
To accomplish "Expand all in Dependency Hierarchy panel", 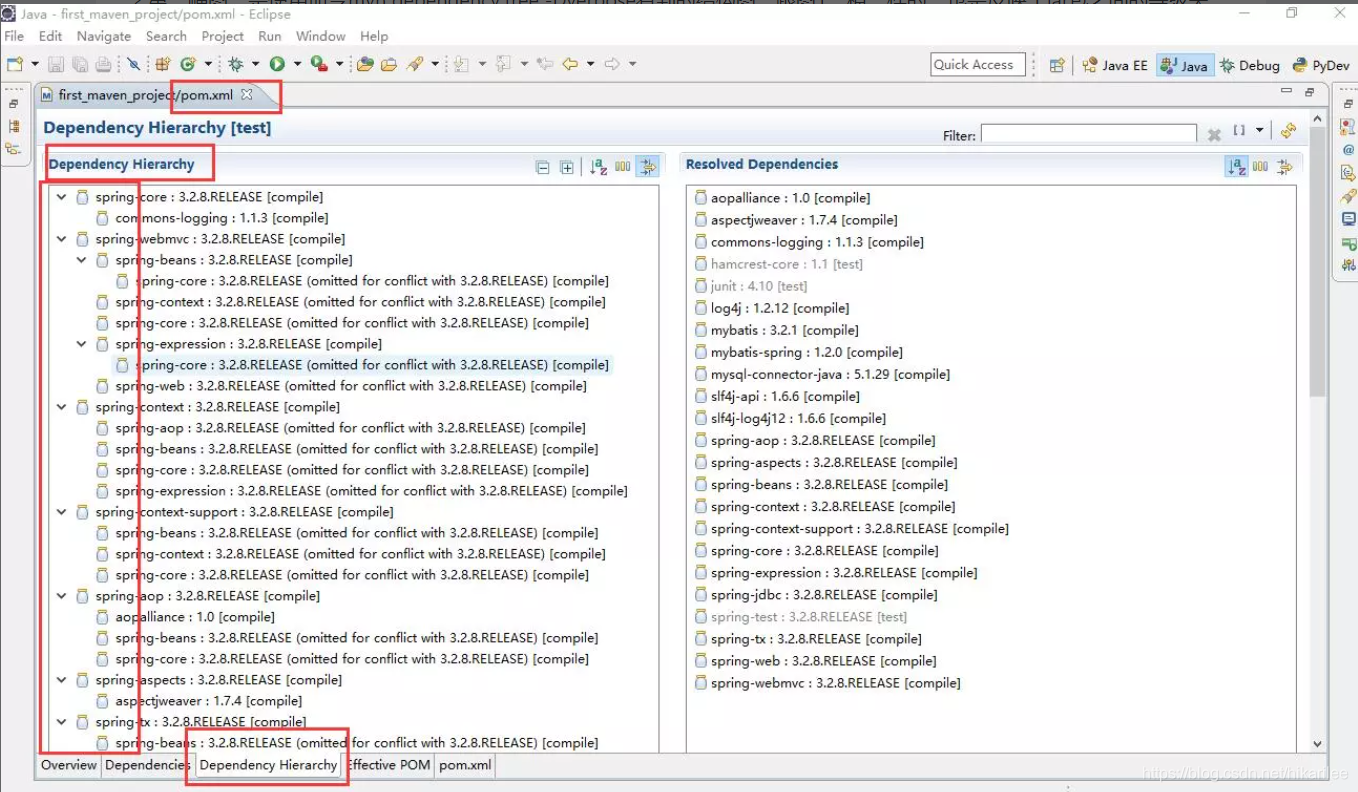I will pos(567,167).
